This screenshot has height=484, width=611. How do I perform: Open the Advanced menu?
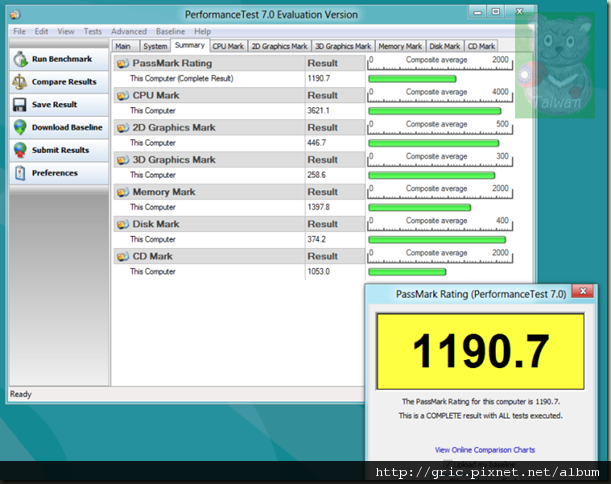point(129,32)
